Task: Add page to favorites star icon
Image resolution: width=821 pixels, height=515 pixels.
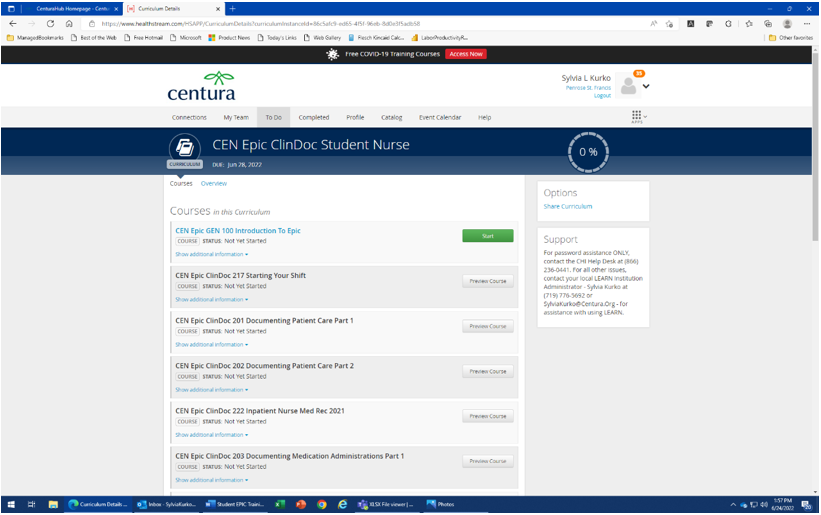Action: [669, 24]
